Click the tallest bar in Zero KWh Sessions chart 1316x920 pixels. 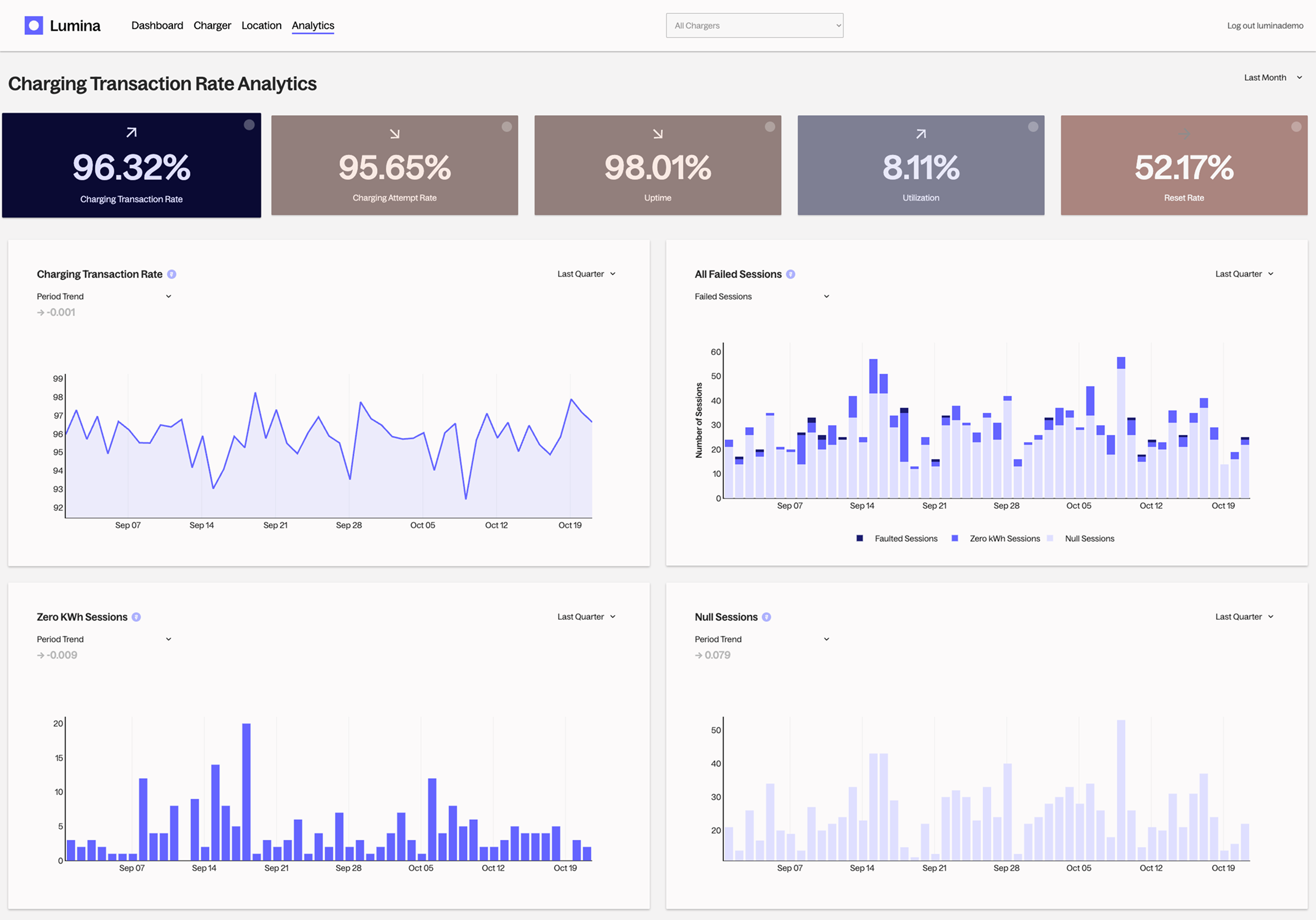[246, 791]
